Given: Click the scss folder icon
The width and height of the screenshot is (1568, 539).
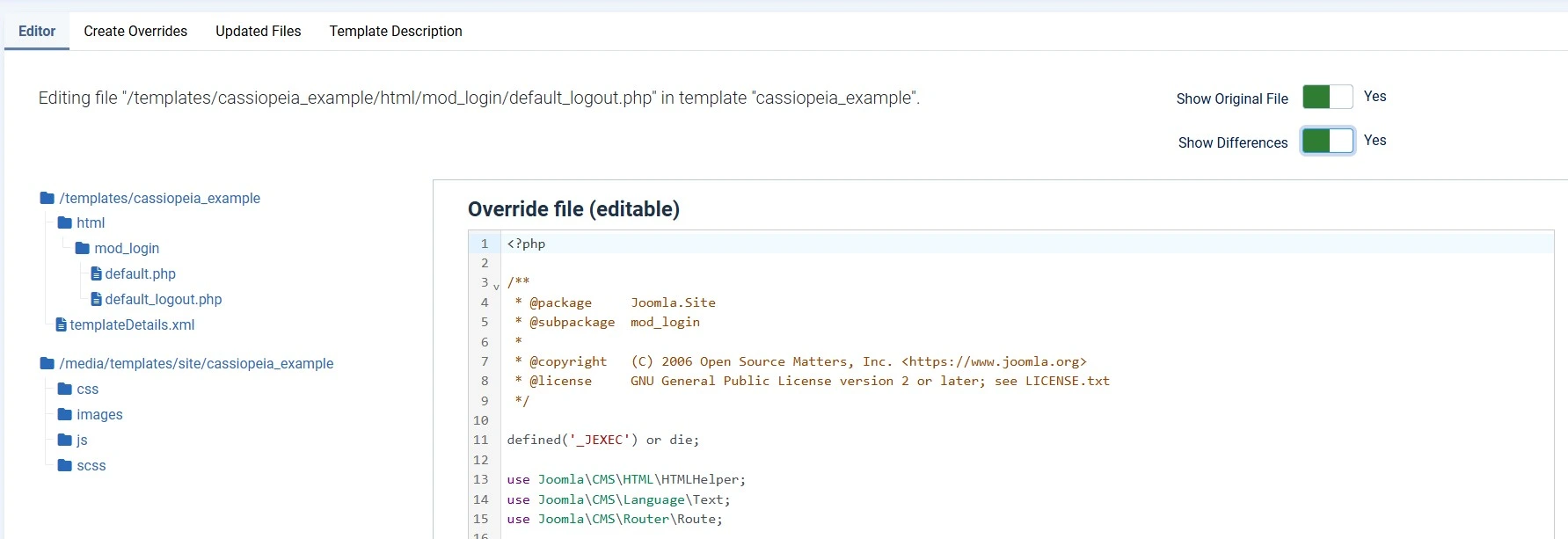Looking at the screenshot, I should click(x=65, y=465).
